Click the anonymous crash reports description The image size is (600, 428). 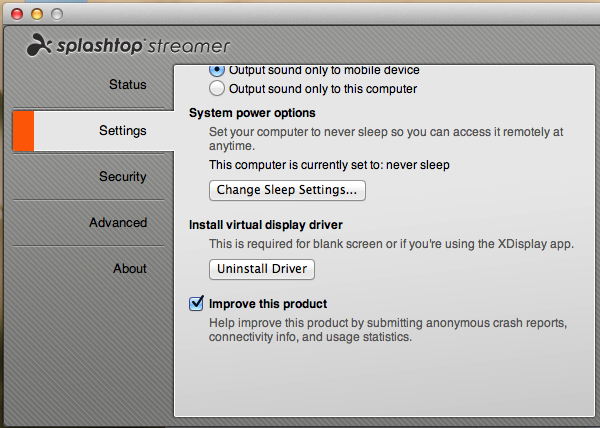tap(388, 330)
